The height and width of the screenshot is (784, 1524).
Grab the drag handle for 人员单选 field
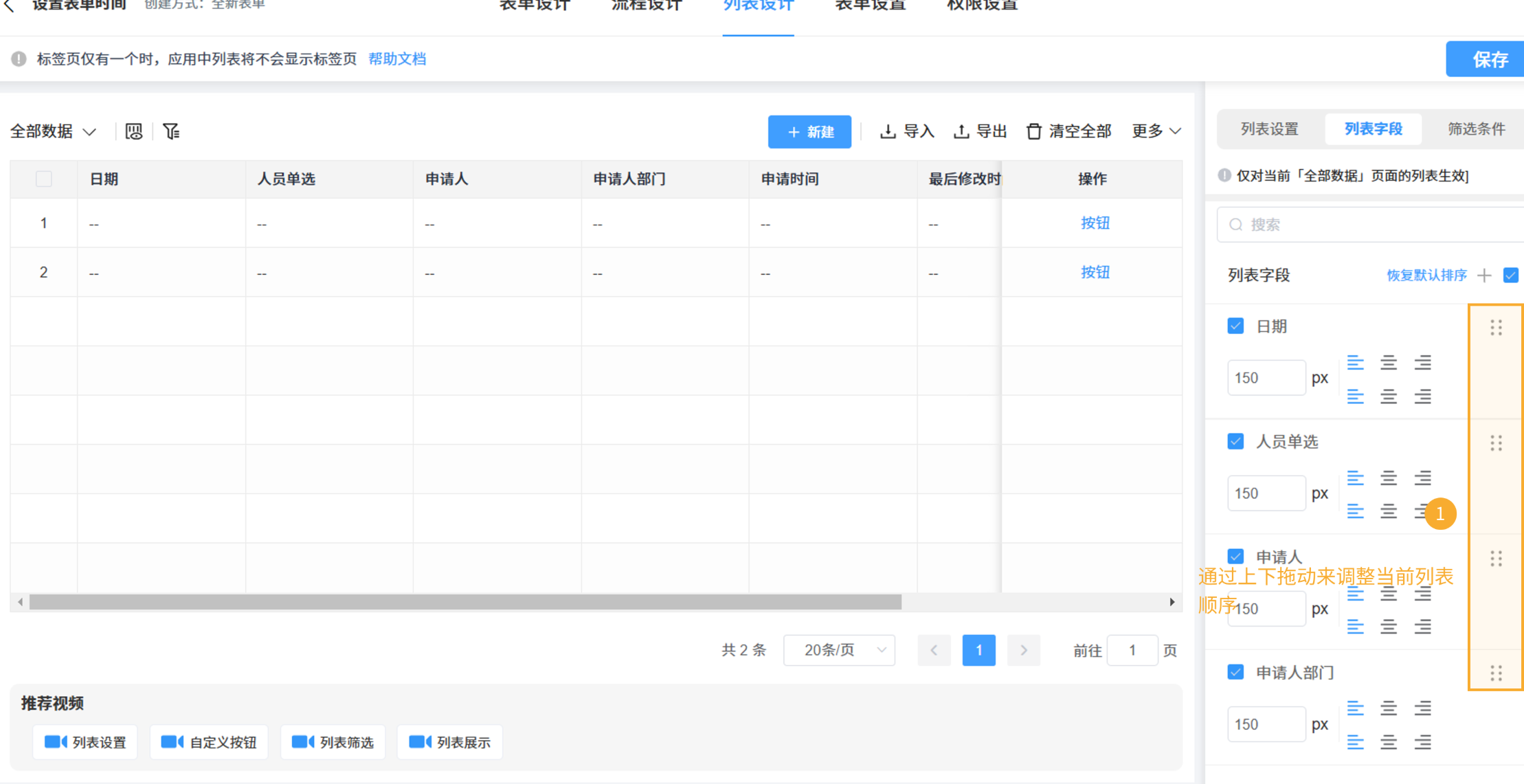pos(1496,443)
